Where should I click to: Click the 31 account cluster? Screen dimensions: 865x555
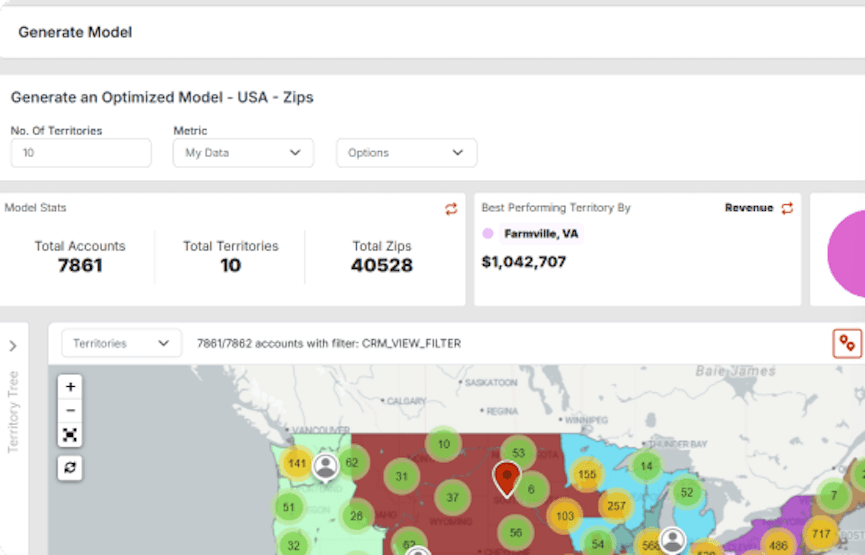pyautogui.click(x=401, y=476)
